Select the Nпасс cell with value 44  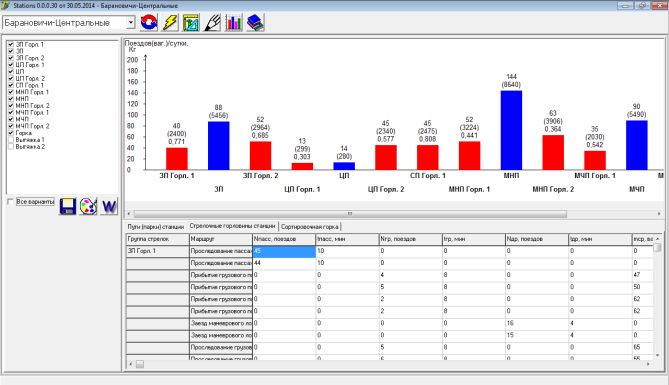284,263
